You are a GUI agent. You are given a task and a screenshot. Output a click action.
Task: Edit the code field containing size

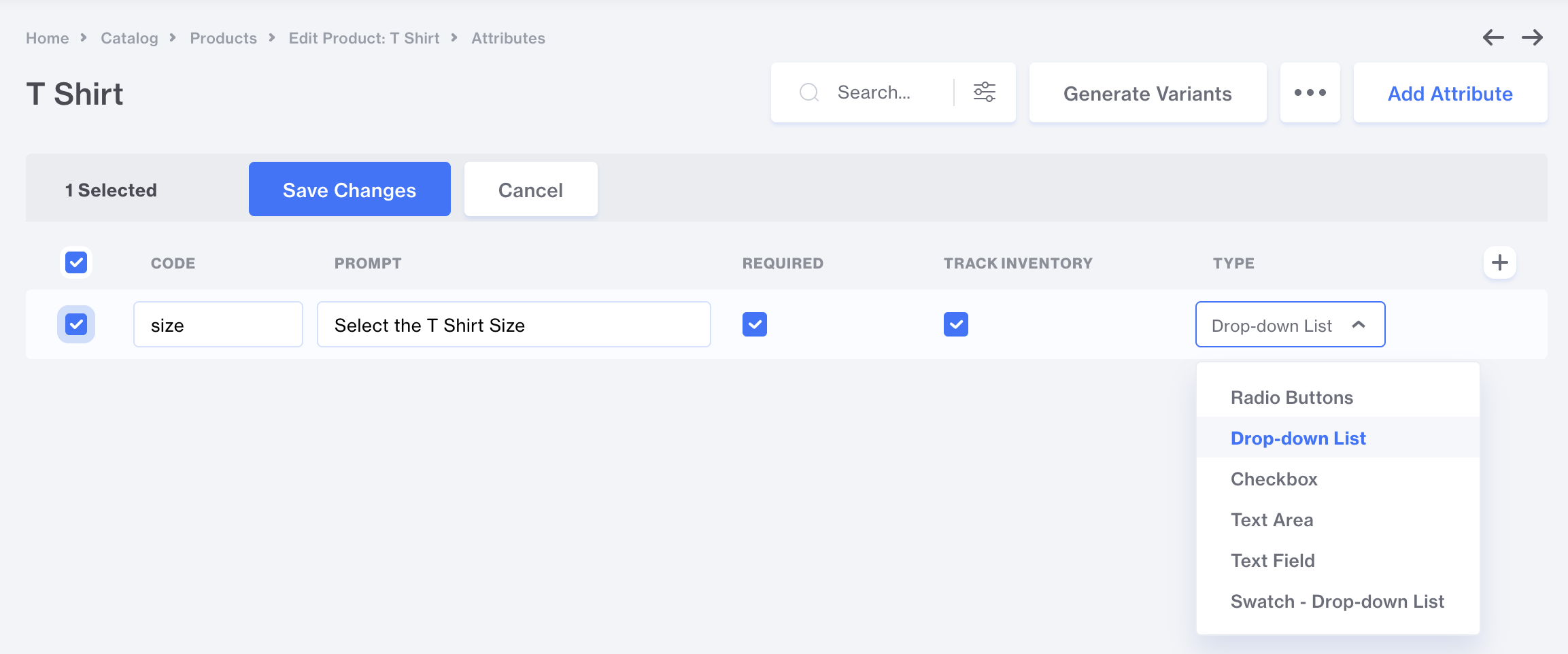point(218,324)
